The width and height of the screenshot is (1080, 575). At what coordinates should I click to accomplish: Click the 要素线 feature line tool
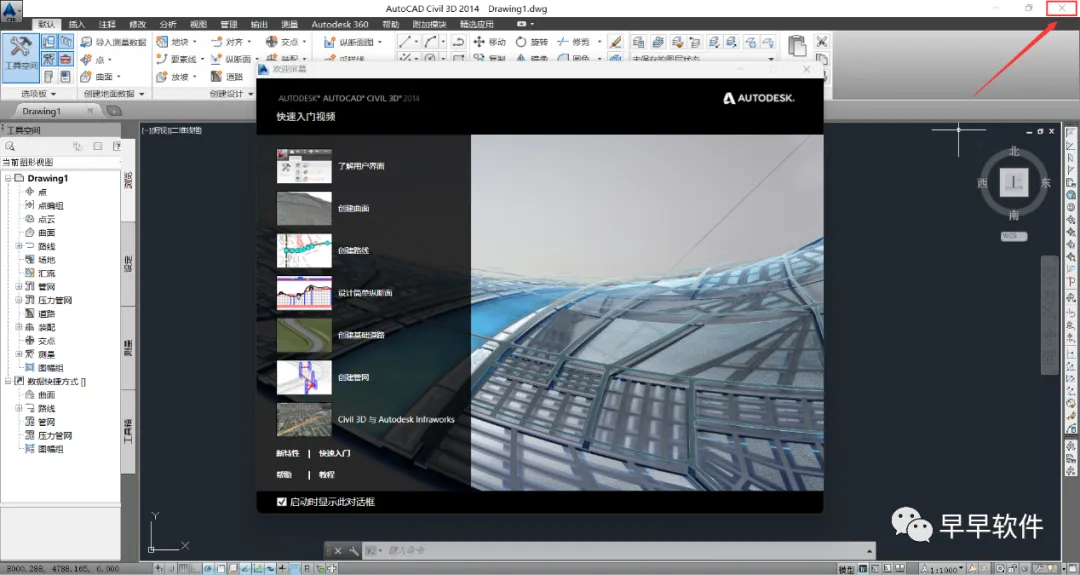177,59
